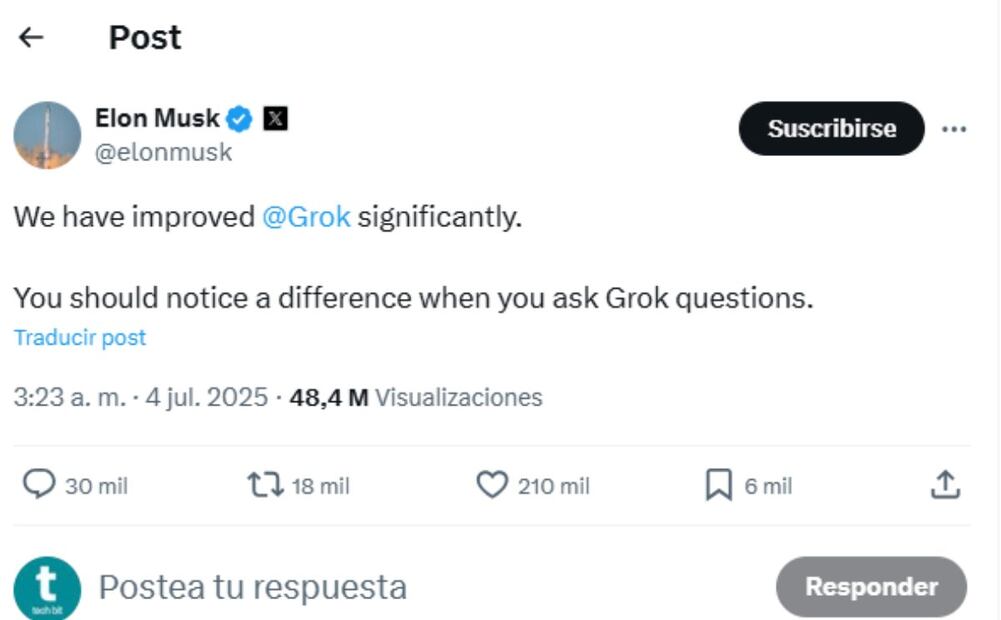
Task: Go back using the left arrow
Action: [x=31, y=38]
